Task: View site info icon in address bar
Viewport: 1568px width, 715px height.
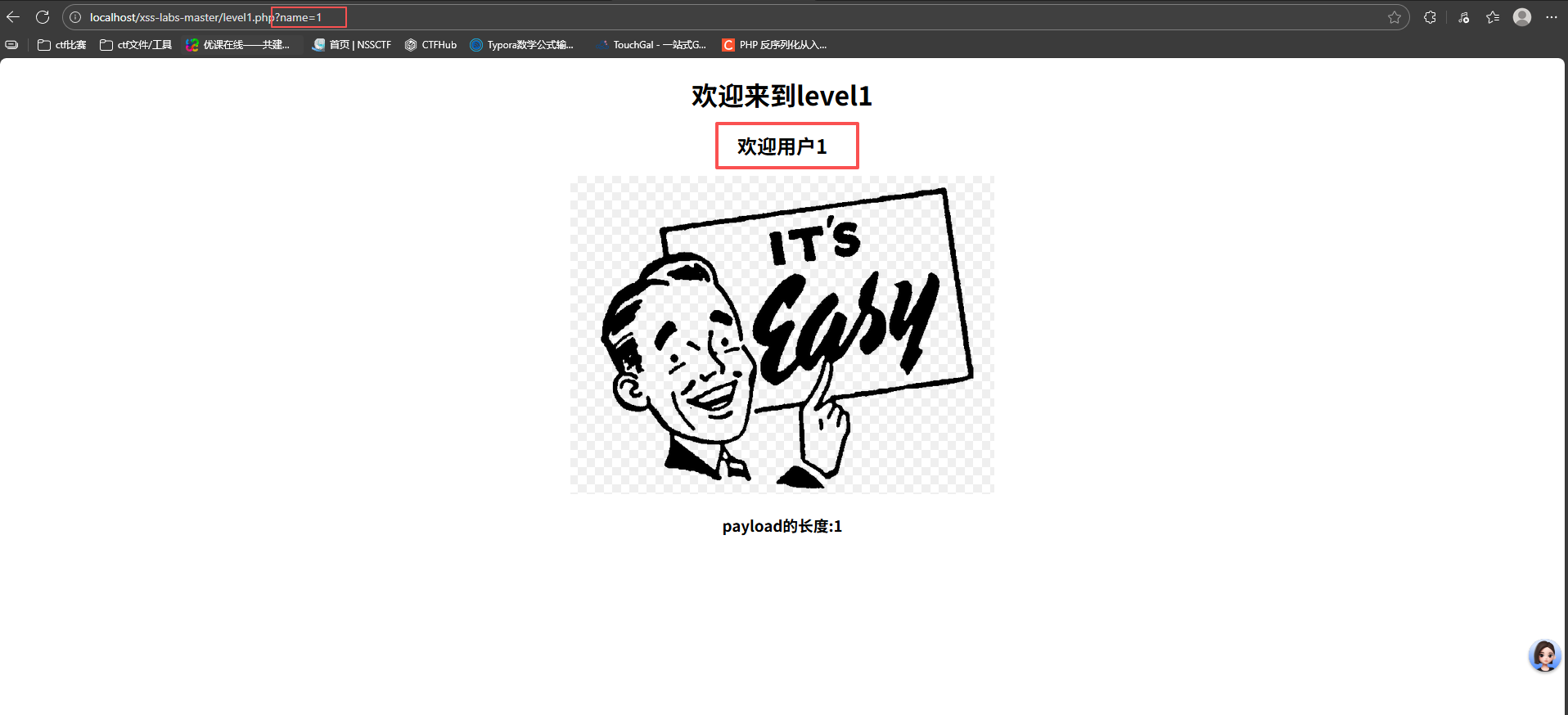Action: (75, 17)
